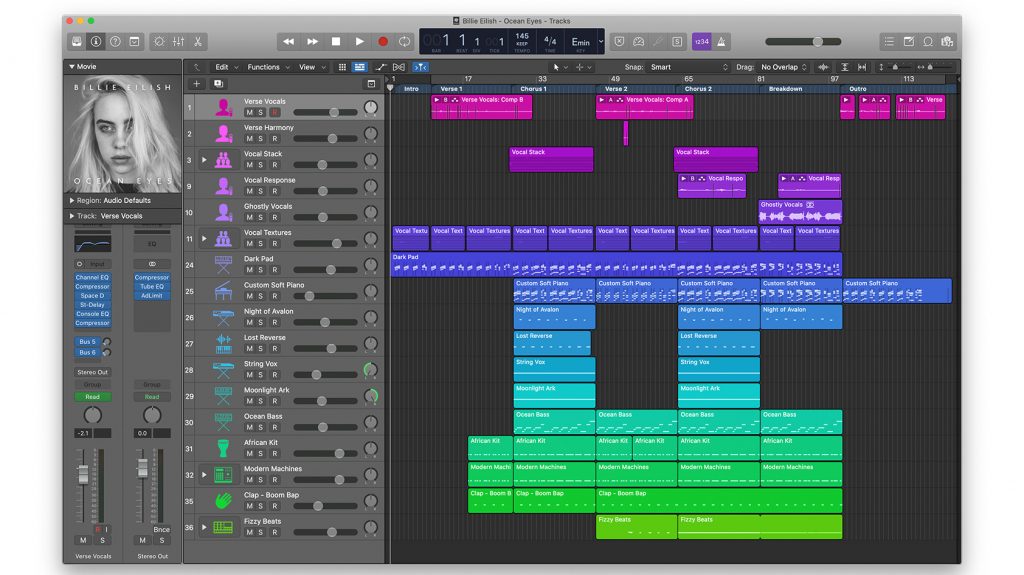Toggle the Waveform Zoom button

[x=824, y=67]
